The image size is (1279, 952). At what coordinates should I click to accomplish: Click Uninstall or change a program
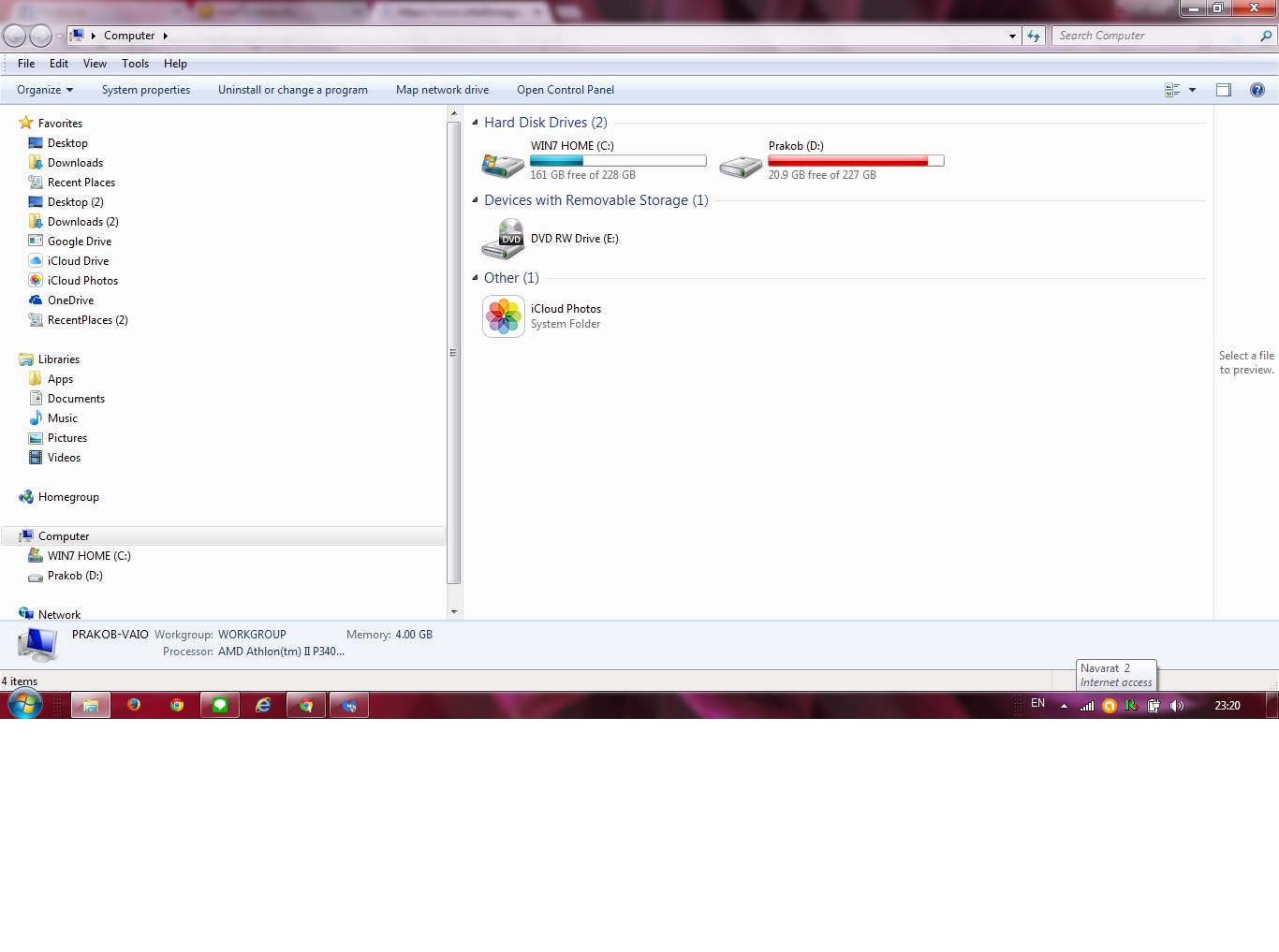pyautogui.click(x=293, y=90)
